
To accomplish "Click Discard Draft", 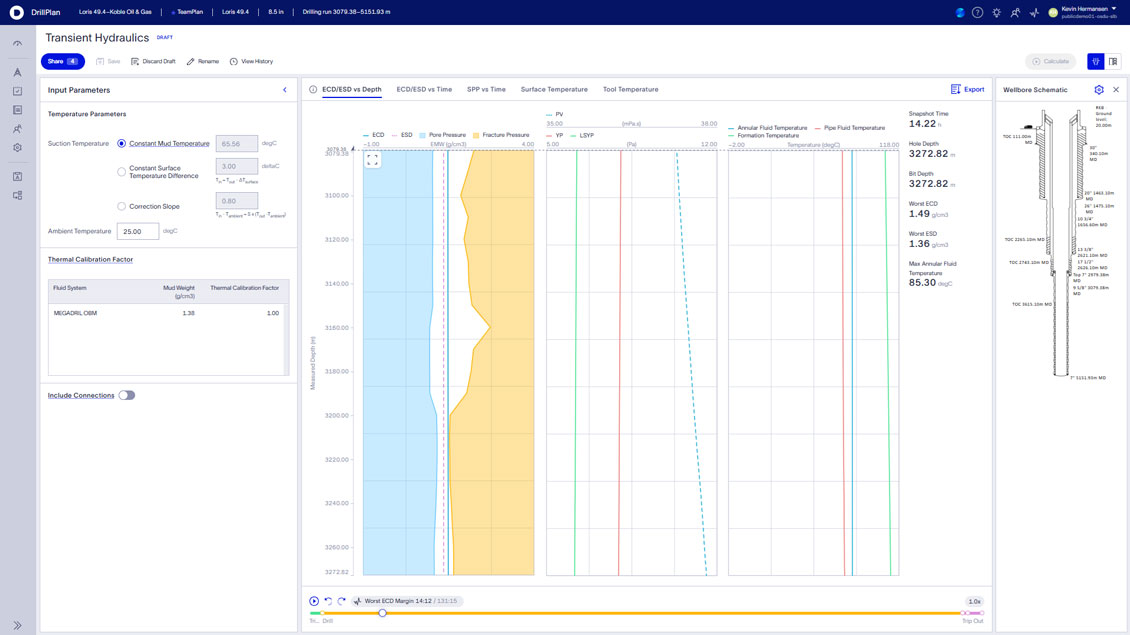I will pos(154,61).
